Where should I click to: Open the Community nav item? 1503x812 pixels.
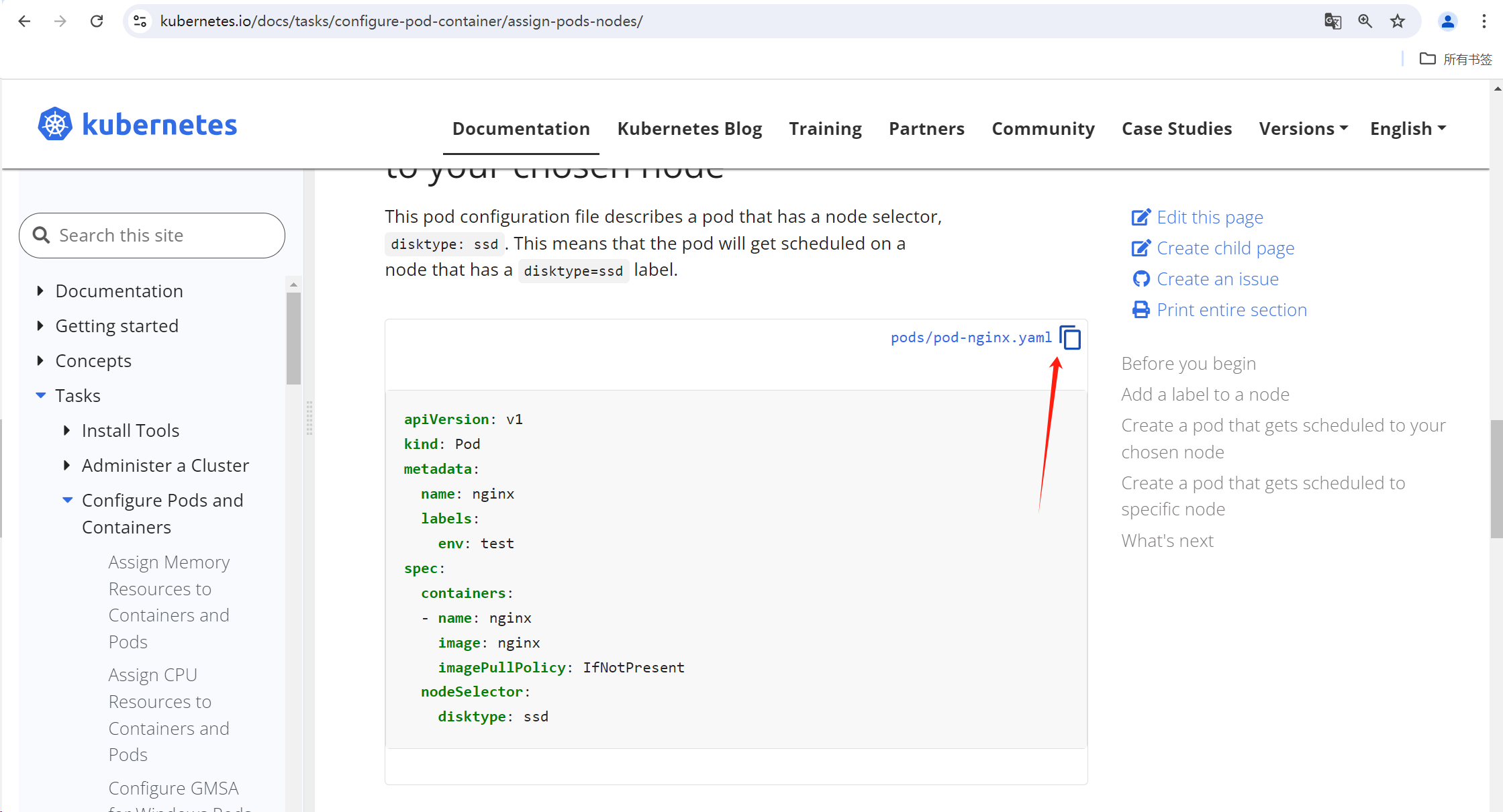(1043, 128)
